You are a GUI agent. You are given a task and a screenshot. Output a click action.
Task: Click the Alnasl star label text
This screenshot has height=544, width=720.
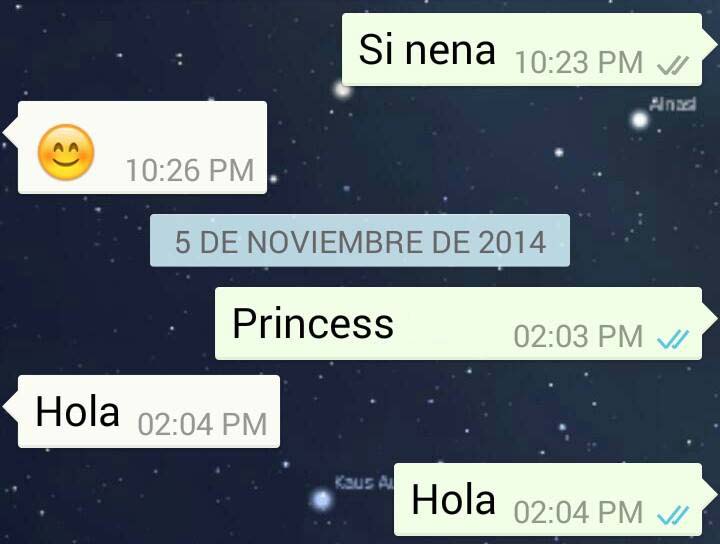(673, 104)
